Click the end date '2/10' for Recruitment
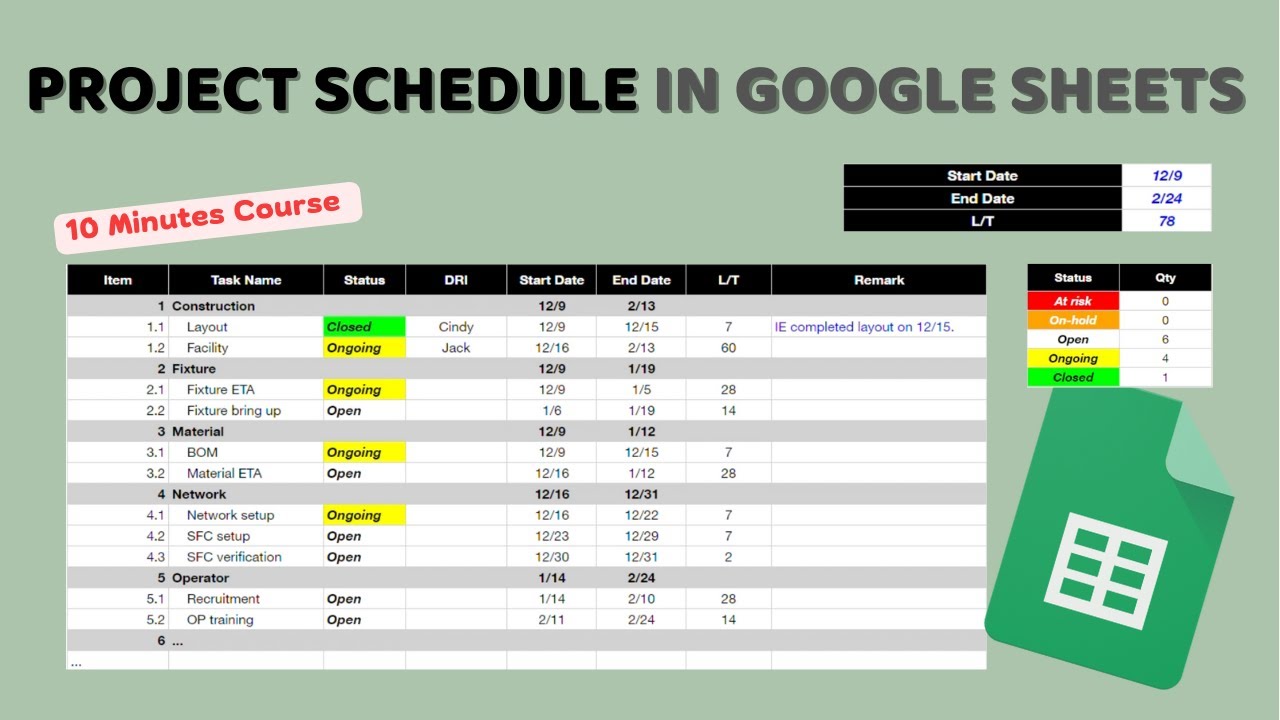Image resolution: width=1280 pixels, height=720 pixels. pyautogui.click(x=641, y=599)
